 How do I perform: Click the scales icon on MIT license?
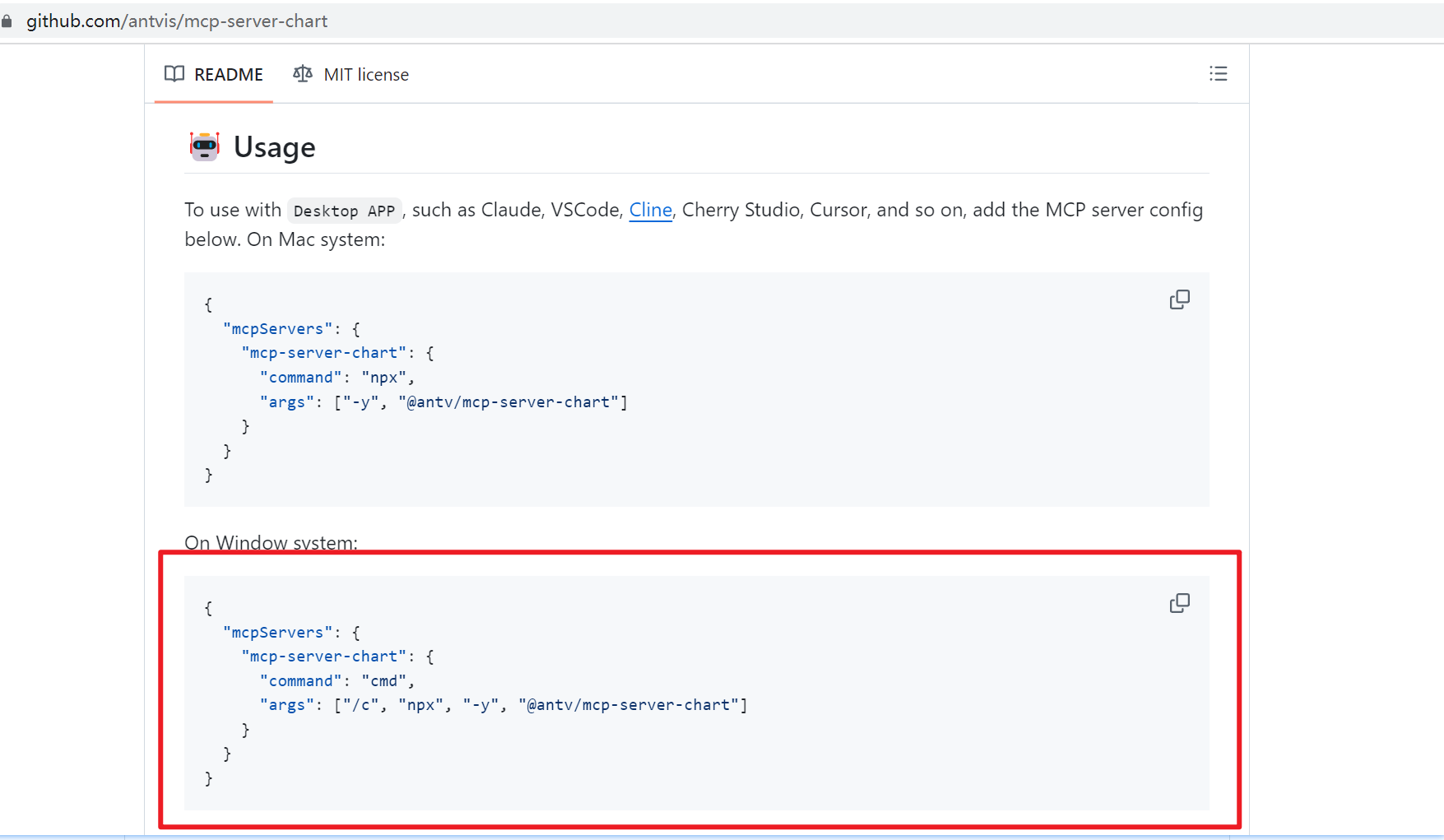[x=303, y=74]
